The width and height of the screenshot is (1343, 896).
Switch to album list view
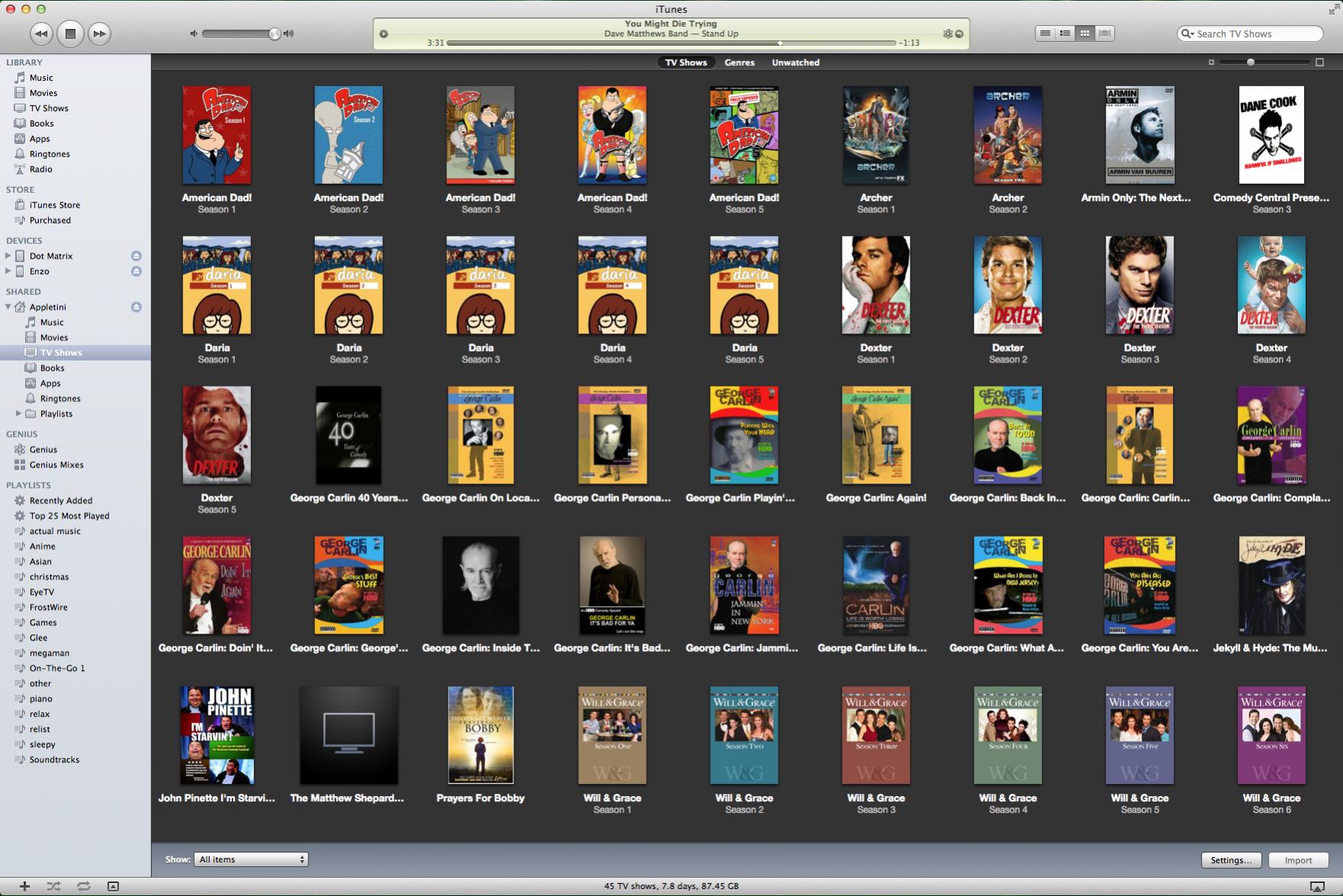click(1065, 34)
